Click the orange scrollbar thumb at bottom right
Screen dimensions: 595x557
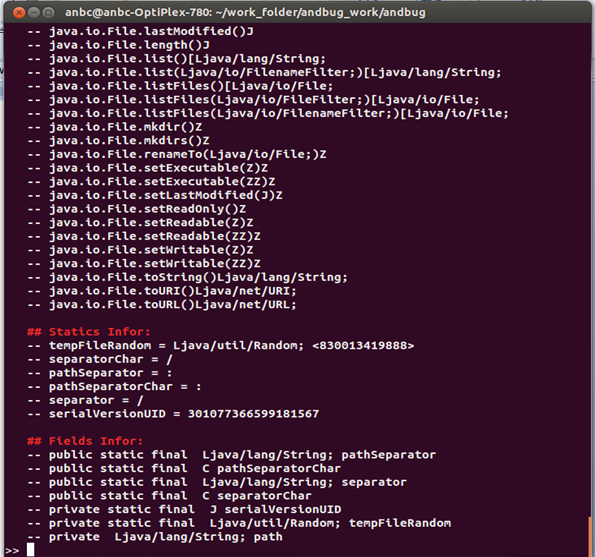coord(590,536)
